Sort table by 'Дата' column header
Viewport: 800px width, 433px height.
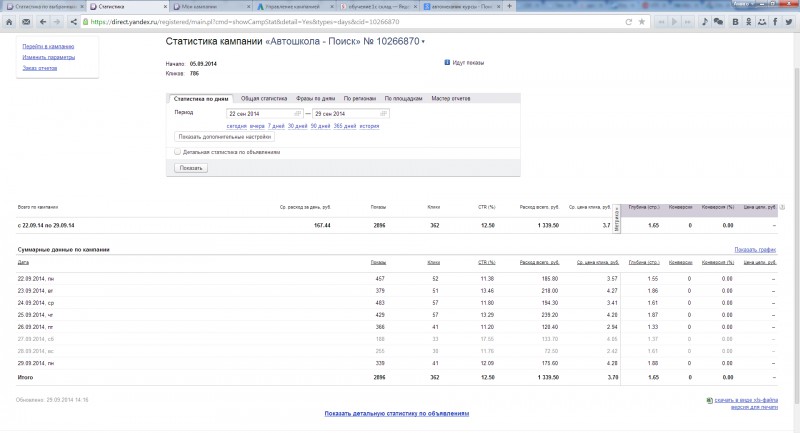pyautogui.click(x=23, y=262)
